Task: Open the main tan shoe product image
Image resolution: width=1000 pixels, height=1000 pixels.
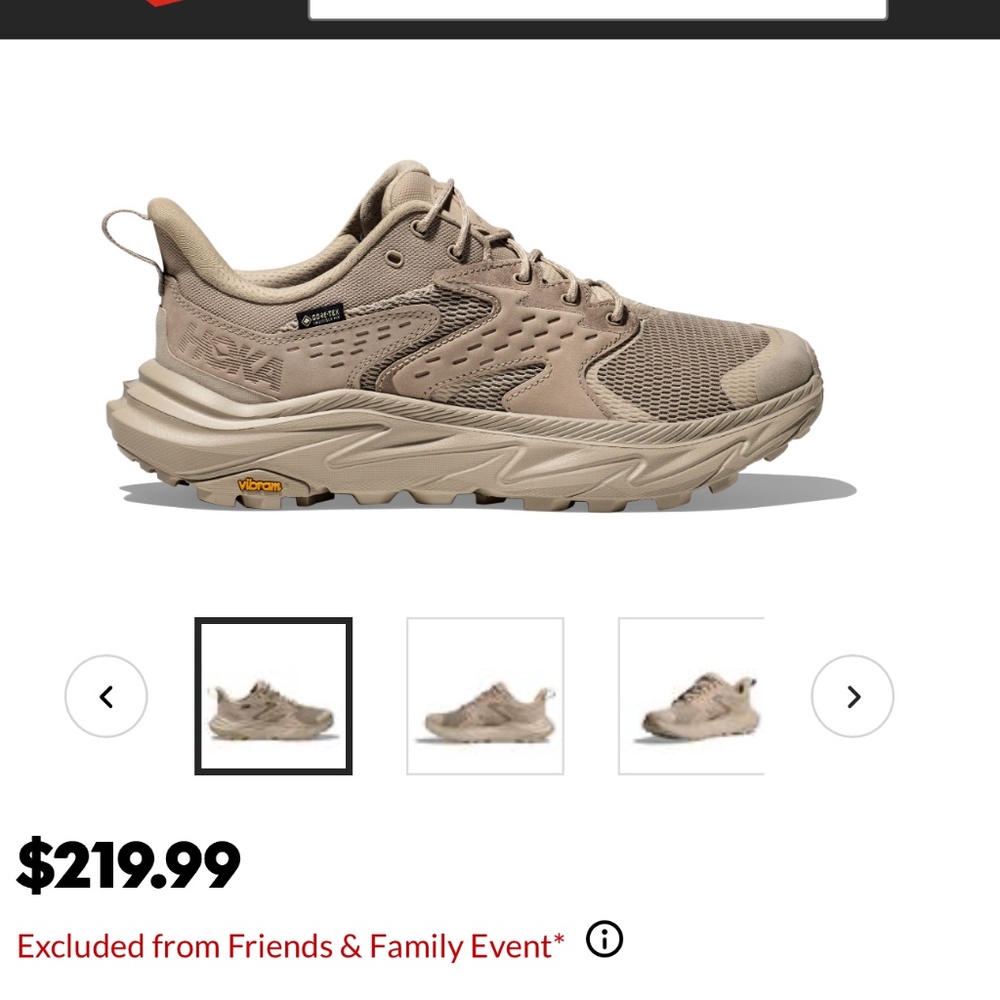Action: 464,335
